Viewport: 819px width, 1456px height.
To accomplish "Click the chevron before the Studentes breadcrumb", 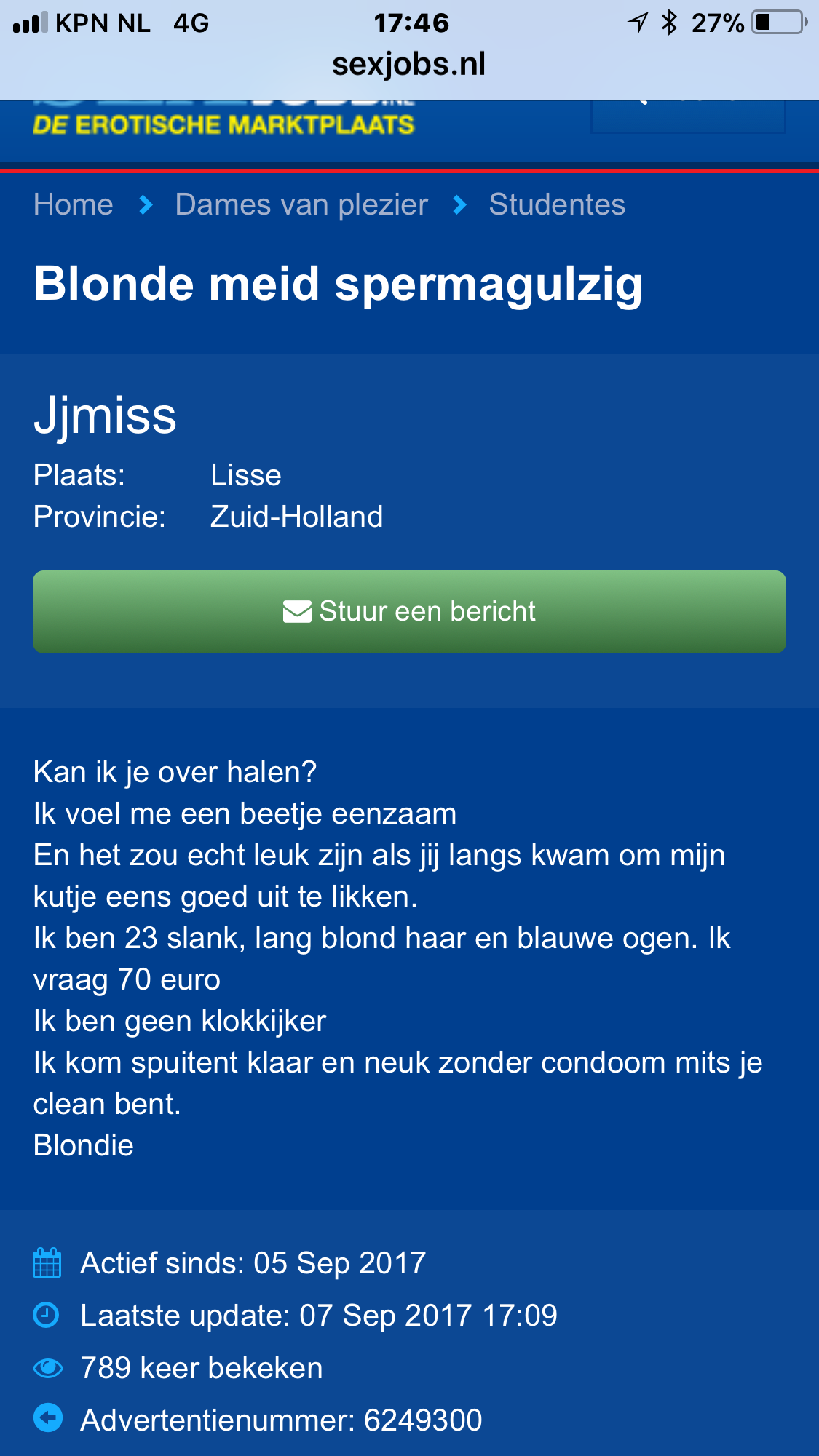I will [x=459, y=205].
